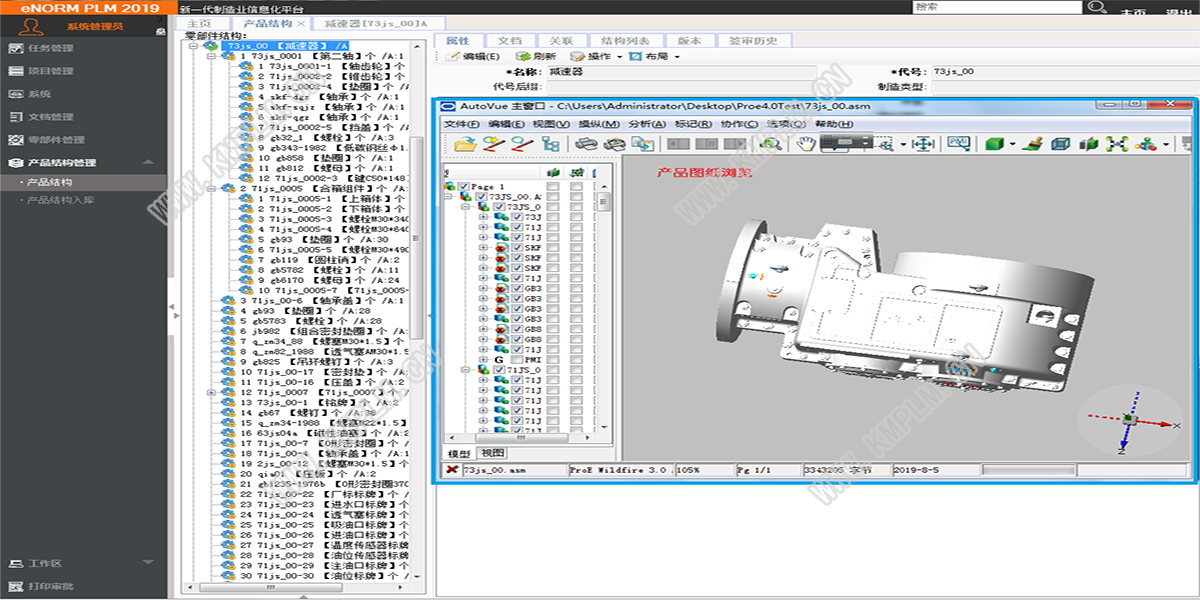The image size is (1200, 600).
Task: Collapse the 73js_0001 第二轴 node
Action: tap(211, 57)
